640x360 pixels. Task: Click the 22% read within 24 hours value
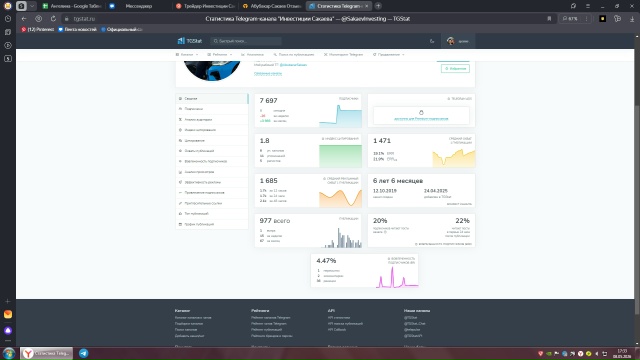coord(462,220)
